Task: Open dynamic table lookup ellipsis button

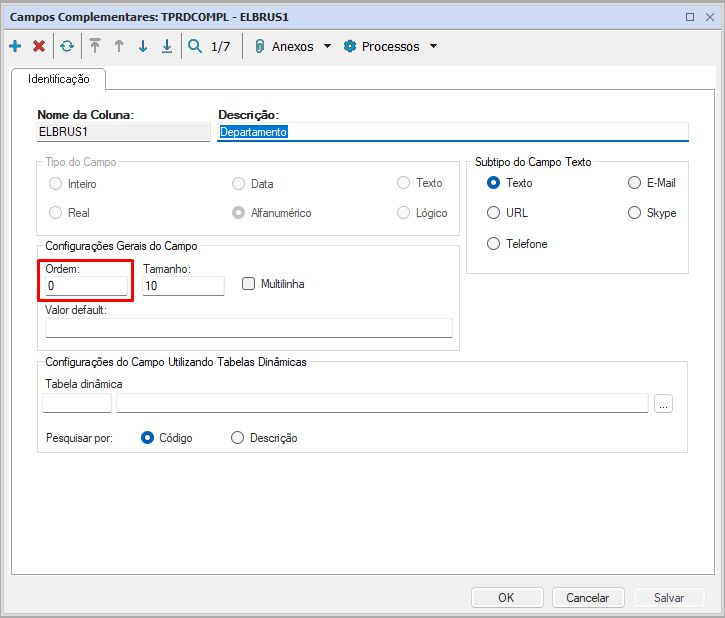Action: pyautogui.click(x=663, y=404)
